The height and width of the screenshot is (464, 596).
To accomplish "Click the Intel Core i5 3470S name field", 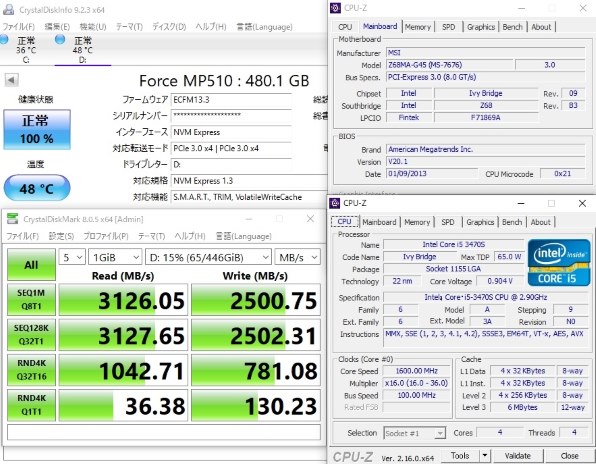I will [x=453, y=244].
